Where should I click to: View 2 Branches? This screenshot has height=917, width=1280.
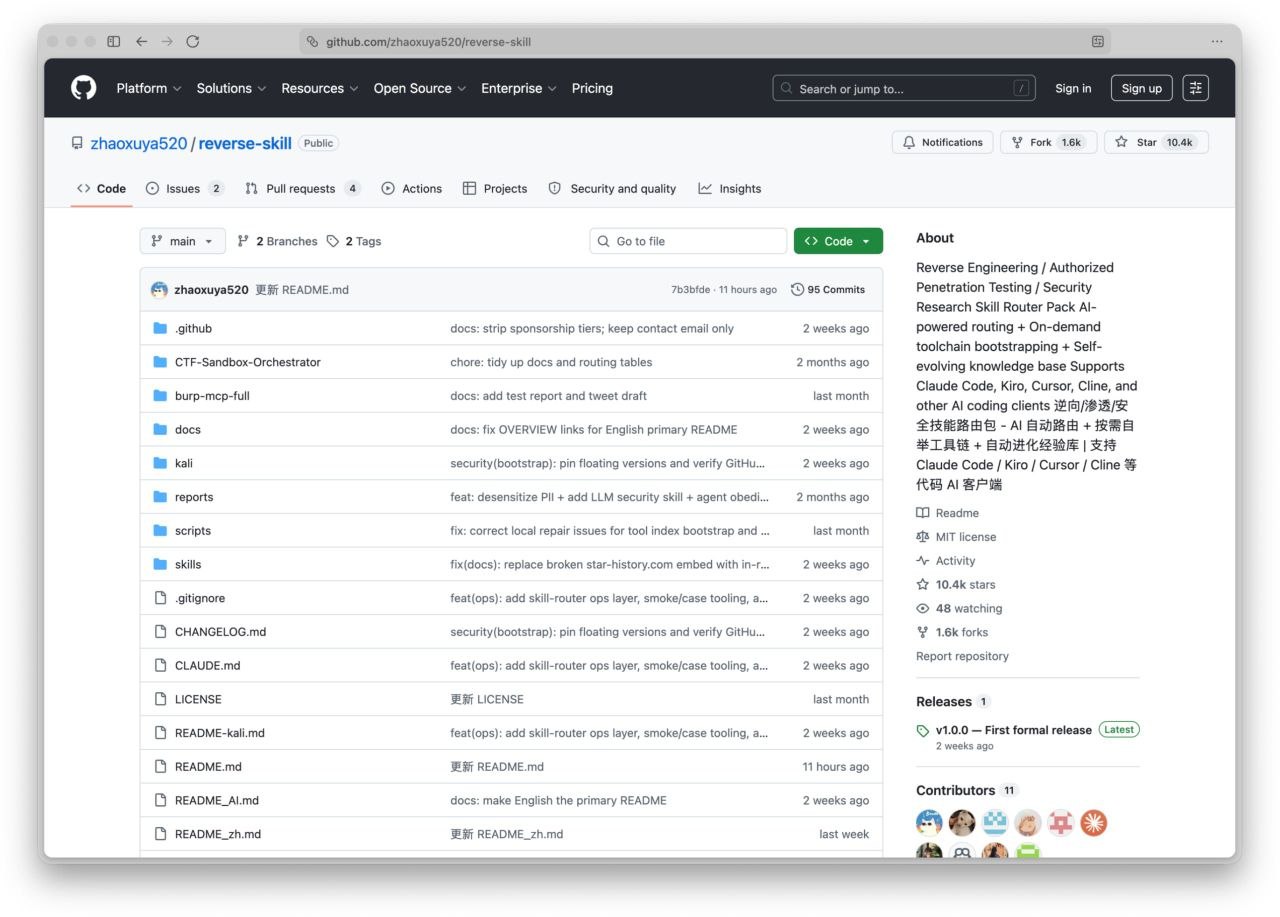point(277,241)
